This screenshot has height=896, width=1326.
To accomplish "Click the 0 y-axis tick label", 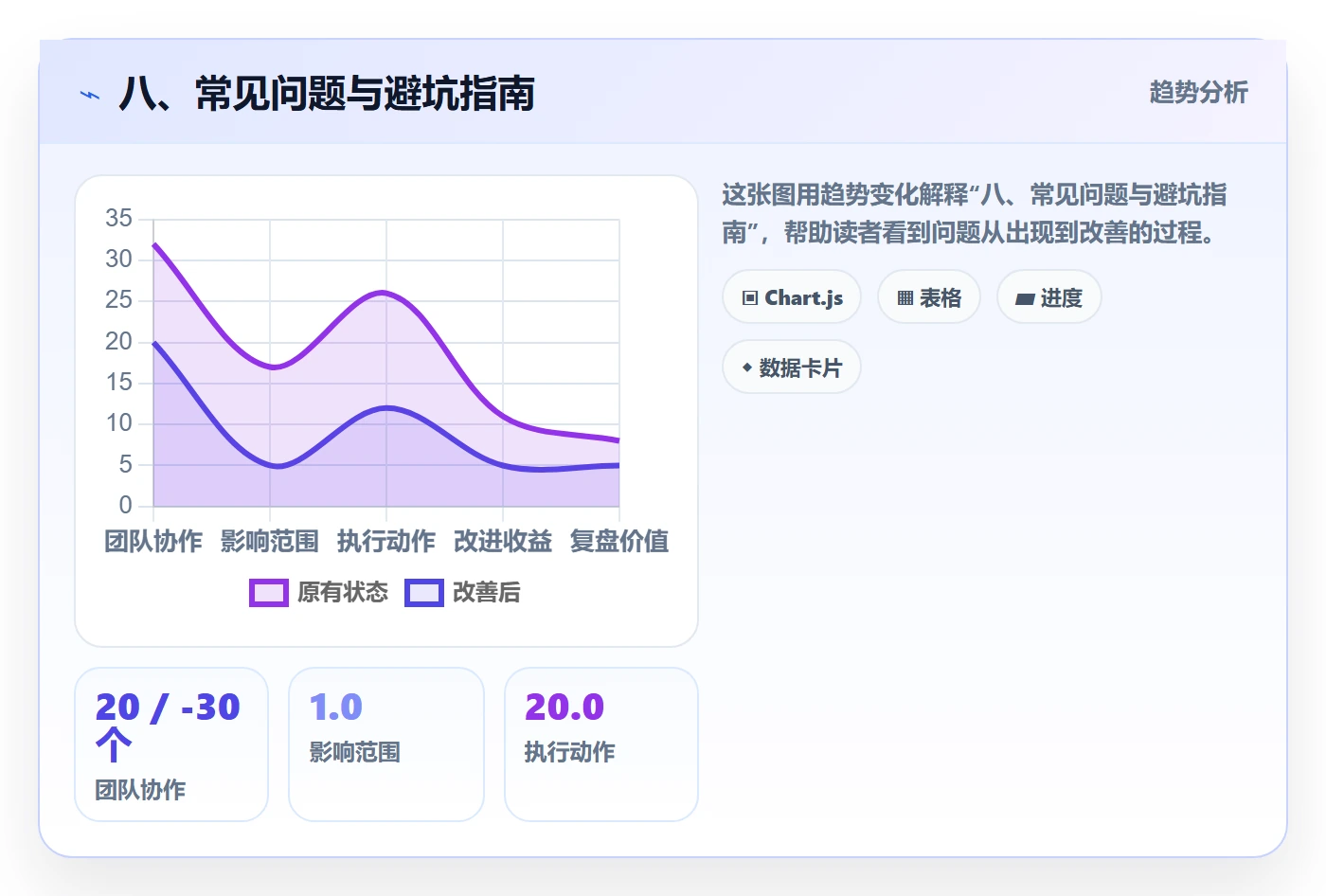I will tap(125, 506).
